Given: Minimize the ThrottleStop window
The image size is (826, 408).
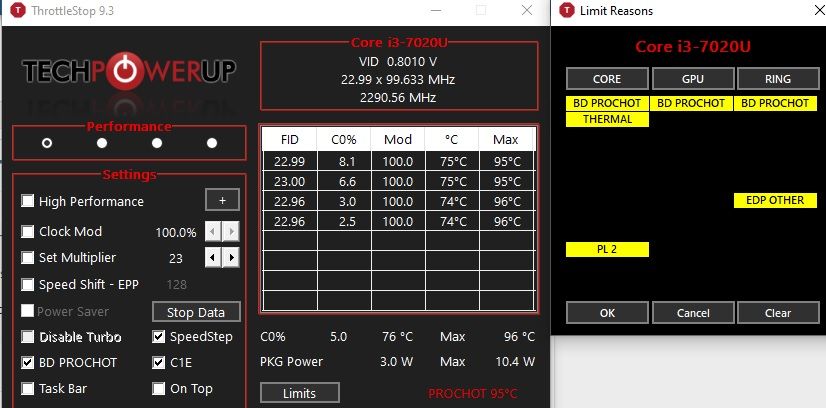Looking at the screenshot, I should coord(436,11).
